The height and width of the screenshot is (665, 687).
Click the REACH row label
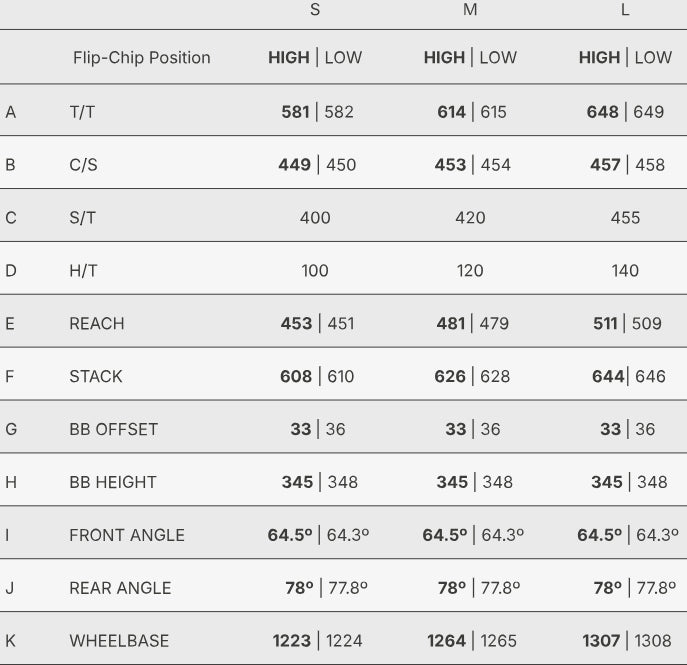(97, 324)
